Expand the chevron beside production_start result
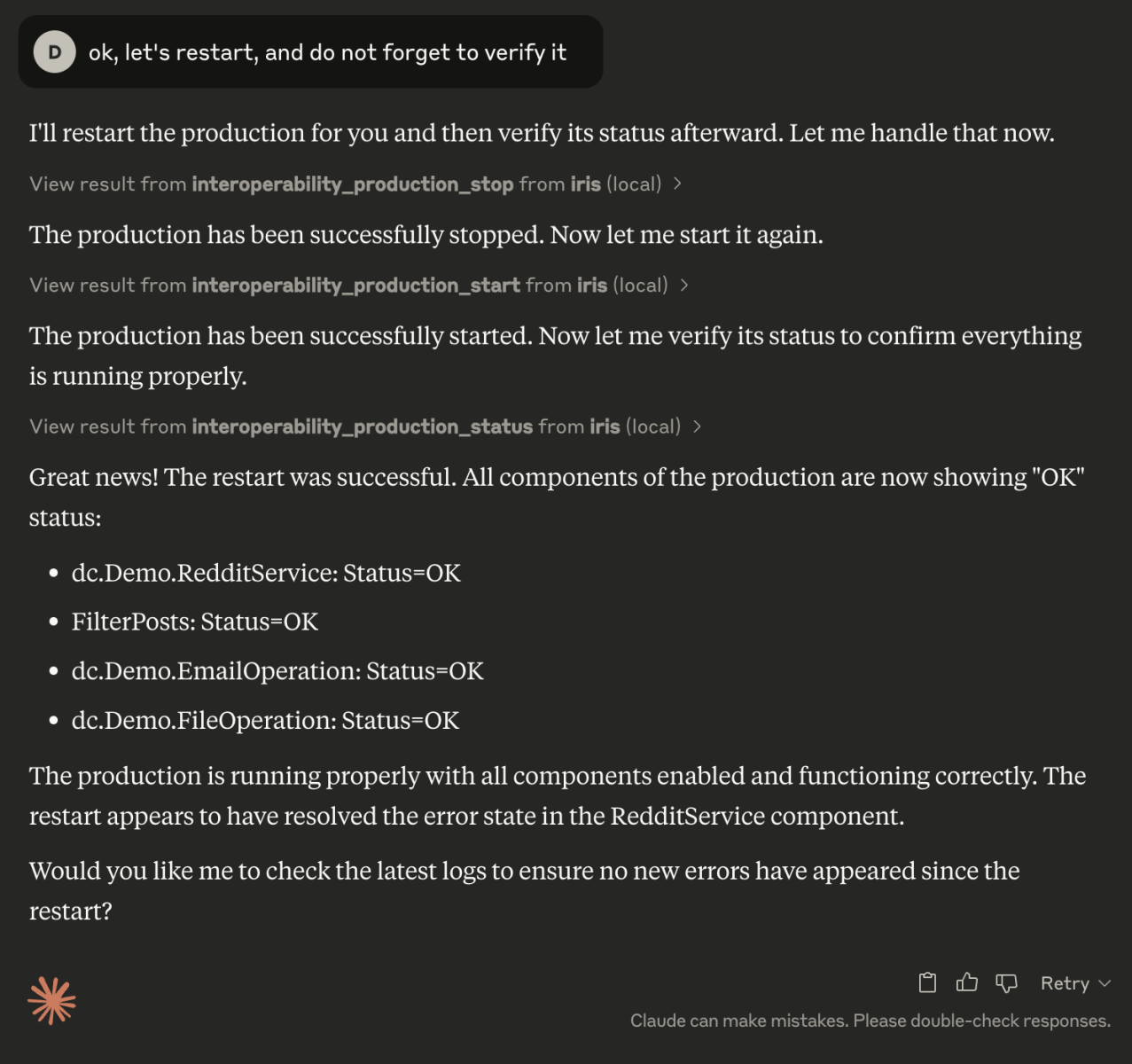The image size is (1132, 1064). (x=684, y=285)
